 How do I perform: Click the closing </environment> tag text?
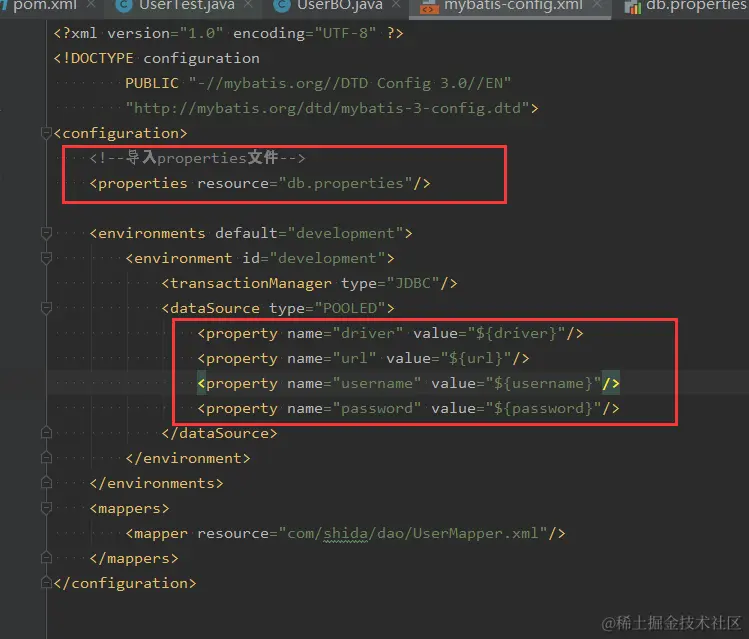tap(188, 458)
